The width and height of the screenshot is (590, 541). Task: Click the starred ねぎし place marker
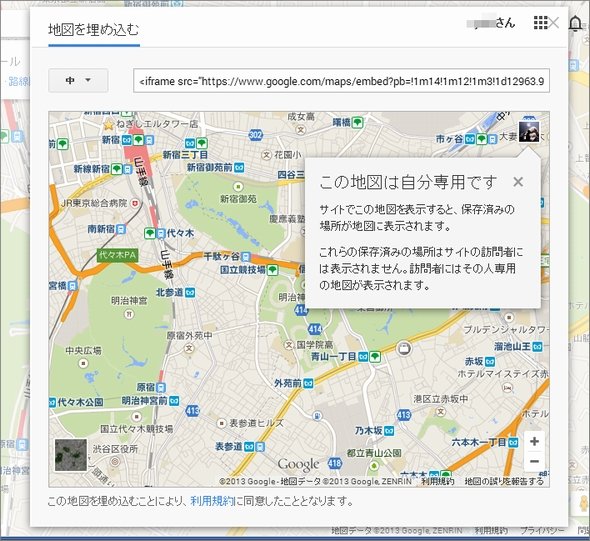(x=109, y=124)
